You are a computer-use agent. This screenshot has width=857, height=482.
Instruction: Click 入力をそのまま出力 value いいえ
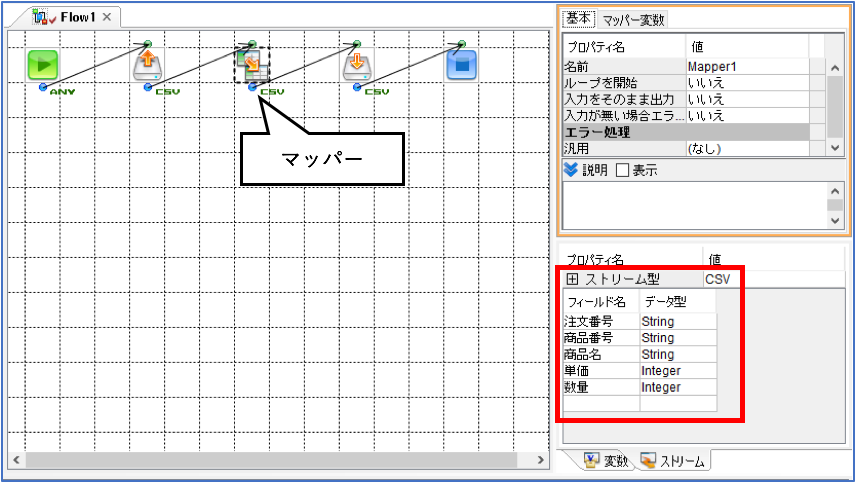click(x=747, y=99)
